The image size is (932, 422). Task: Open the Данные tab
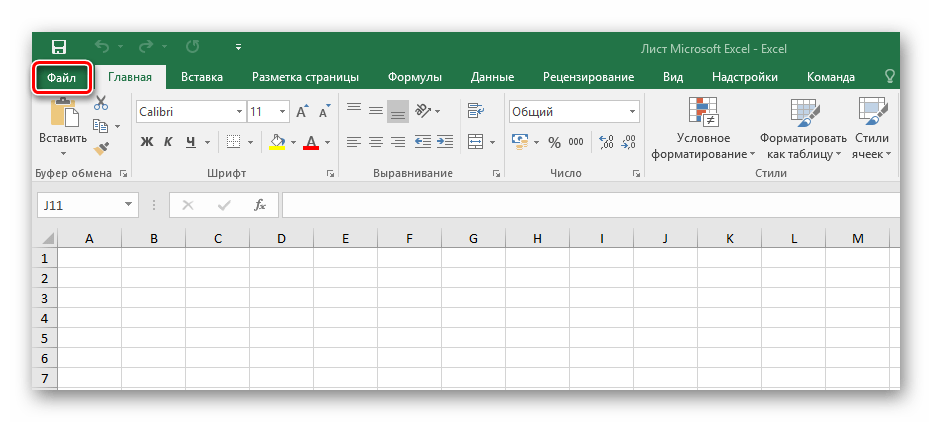493,77
